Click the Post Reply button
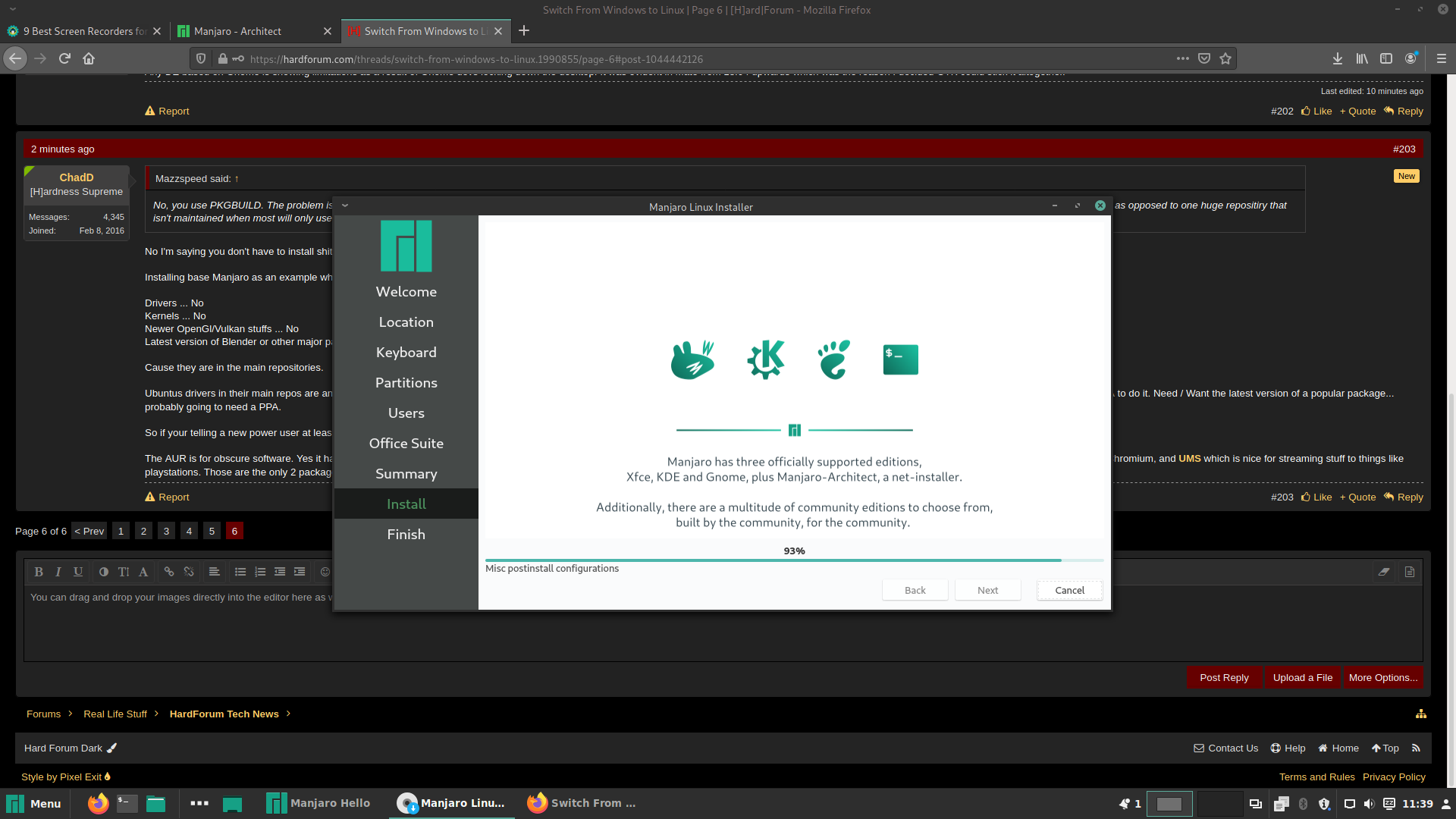Screen dimensions: 1456x819 1224,677
